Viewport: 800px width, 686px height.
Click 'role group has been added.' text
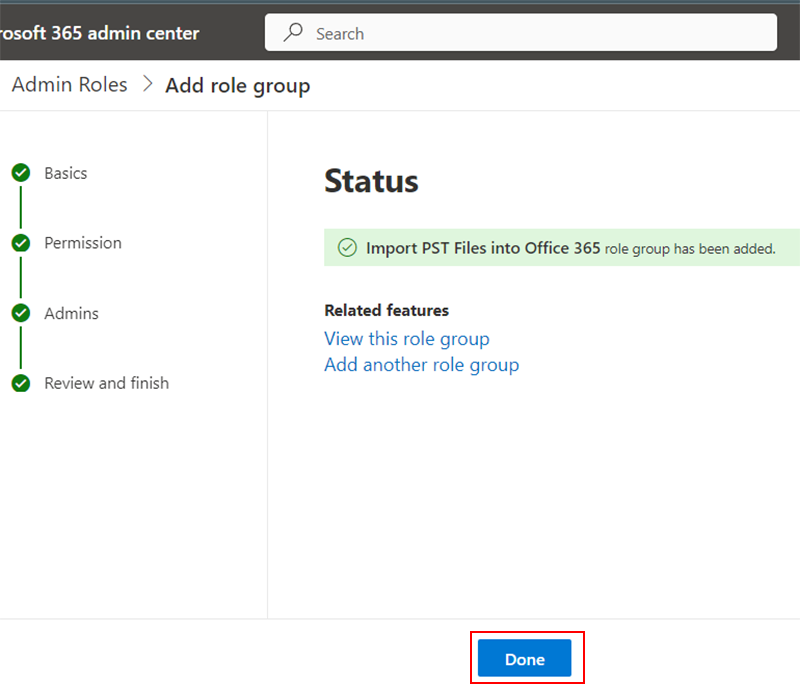[690, 249]
